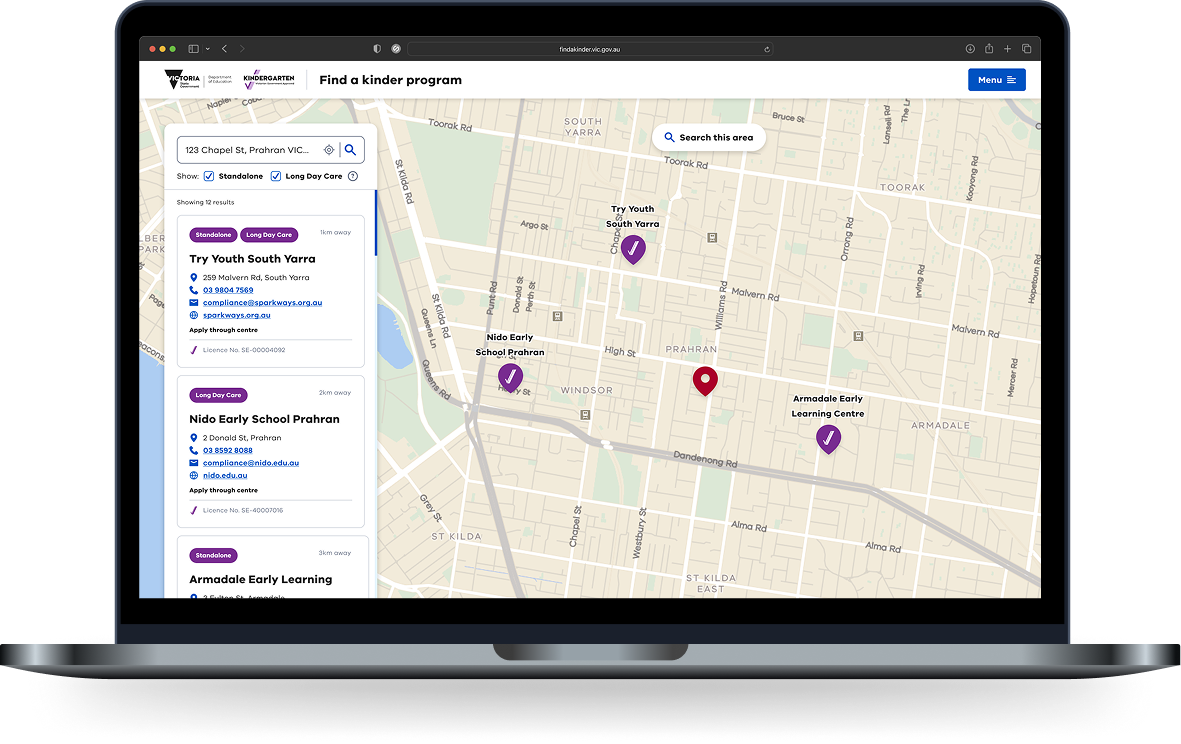This screenshot has height=744, width=1181.
Task: Open compliance@sparkways.org.au email link
Action: 262,303
